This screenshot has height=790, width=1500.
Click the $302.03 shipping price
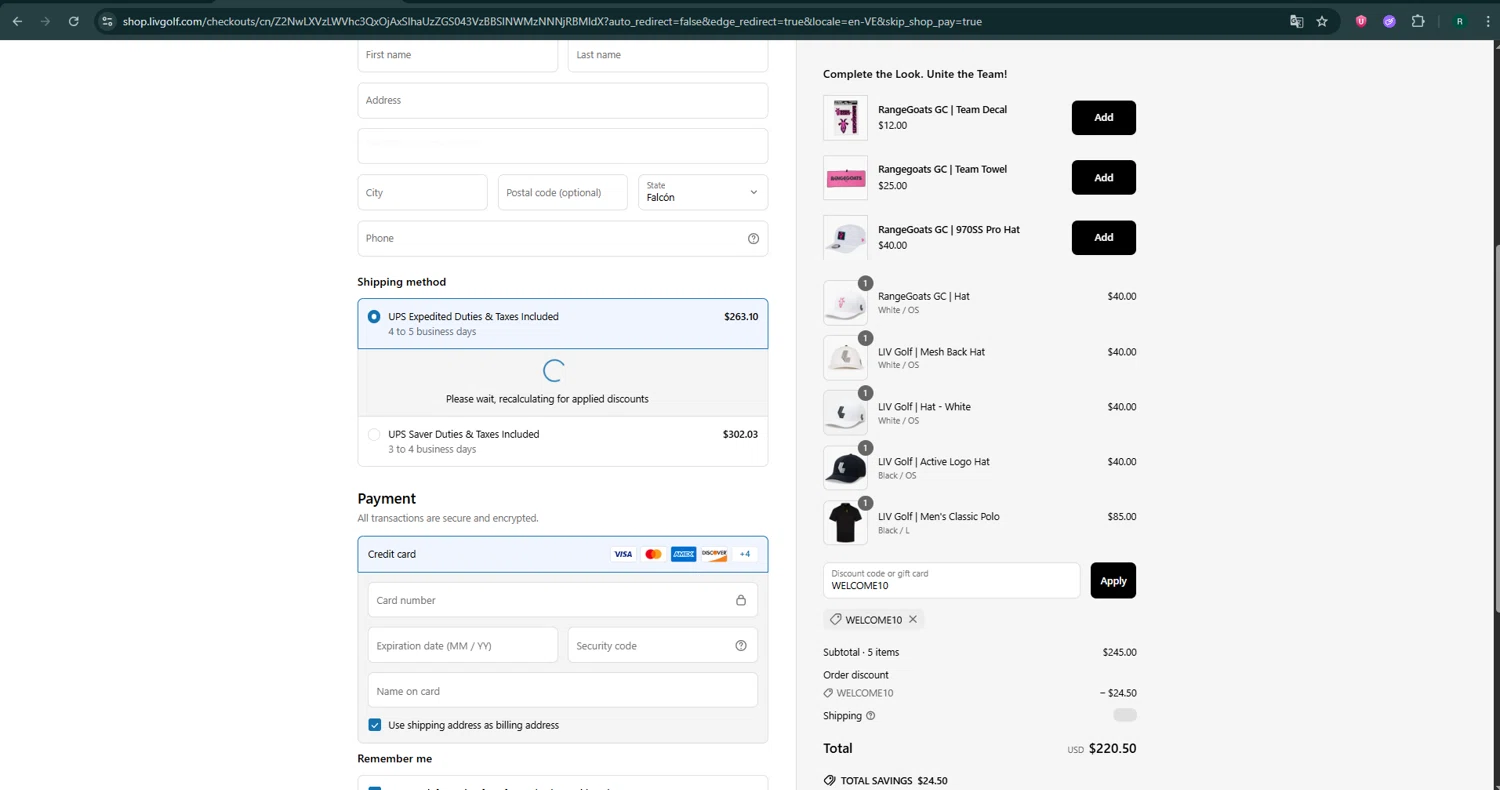[x=740, y=434]
